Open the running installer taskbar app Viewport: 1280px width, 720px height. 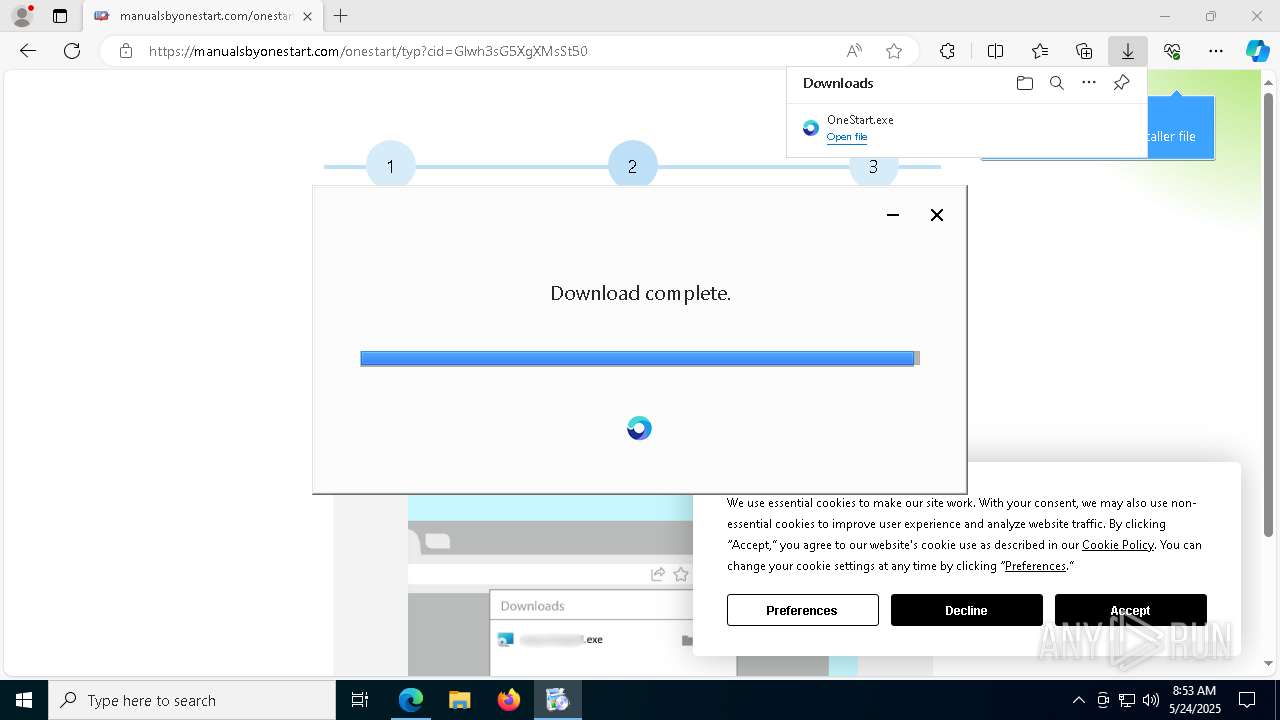pyautogui.click(x=557, y=700)
